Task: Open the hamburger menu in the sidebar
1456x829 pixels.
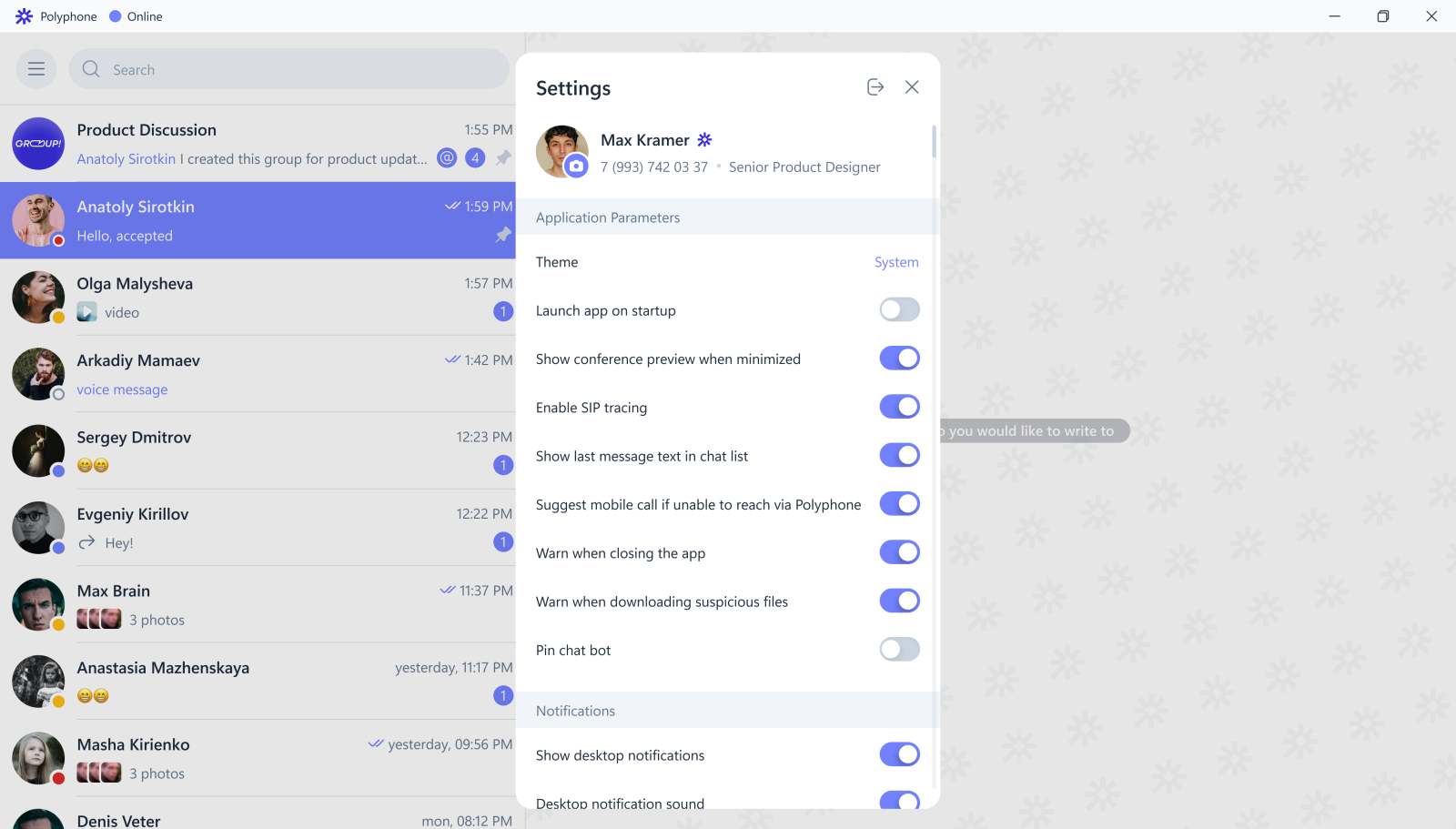Action: click(36, 69)
